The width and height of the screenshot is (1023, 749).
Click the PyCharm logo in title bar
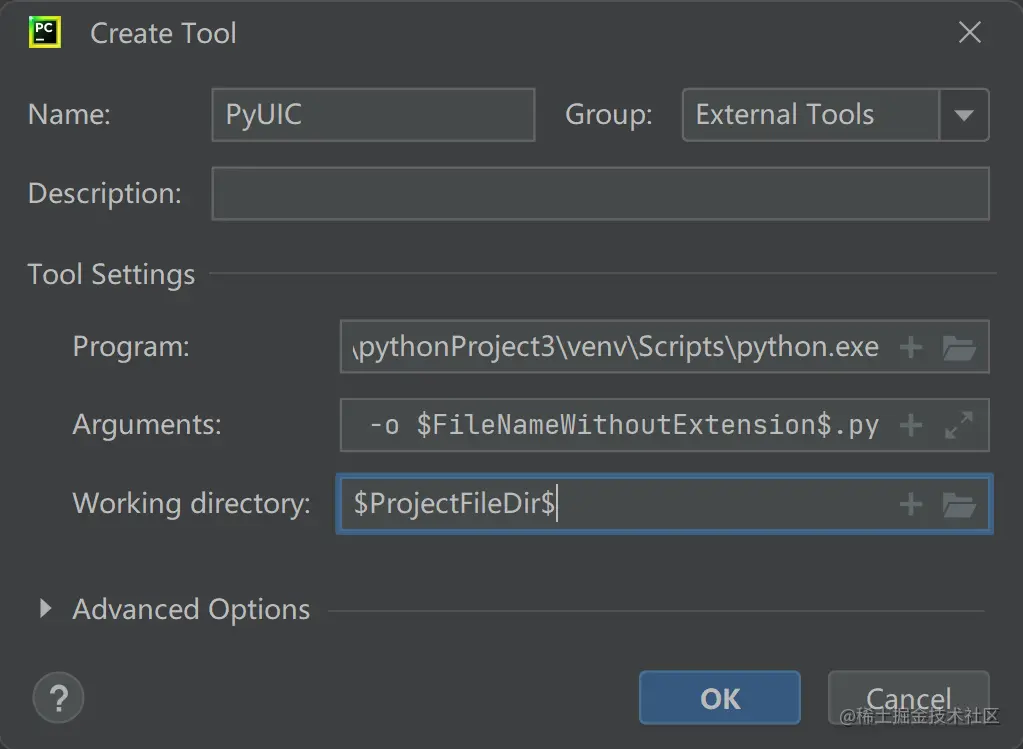point(46,32)
